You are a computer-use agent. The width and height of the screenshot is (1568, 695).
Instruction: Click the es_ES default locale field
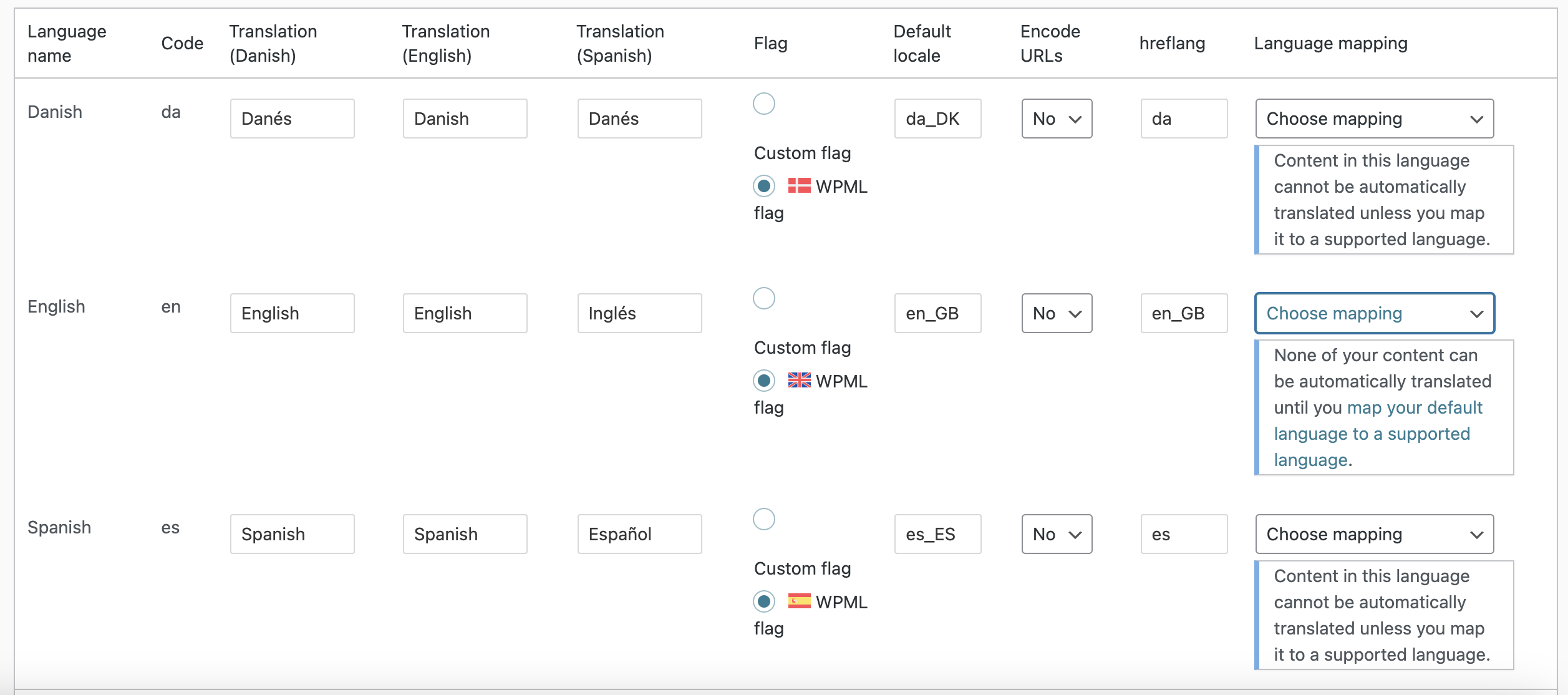click(937, 534)
